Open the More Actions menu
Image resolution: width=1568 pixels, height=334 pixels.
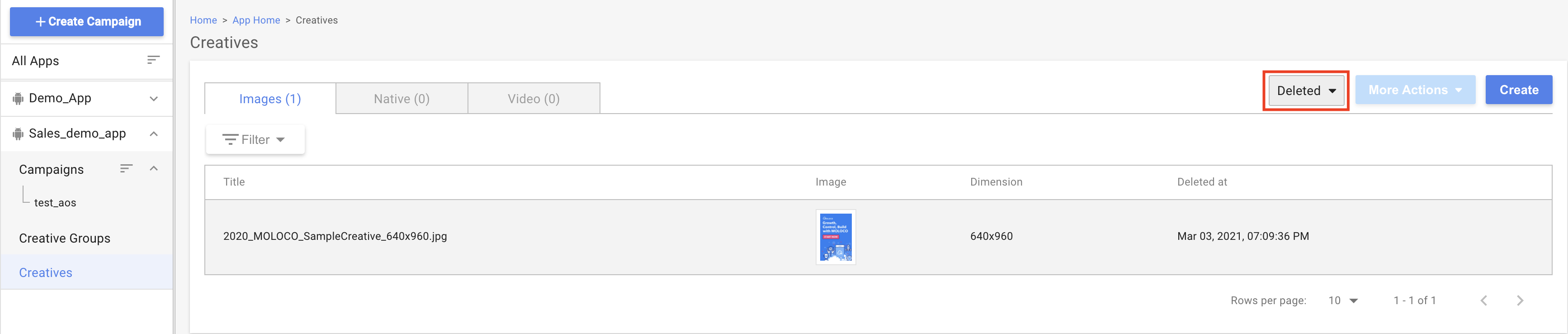1415,90
